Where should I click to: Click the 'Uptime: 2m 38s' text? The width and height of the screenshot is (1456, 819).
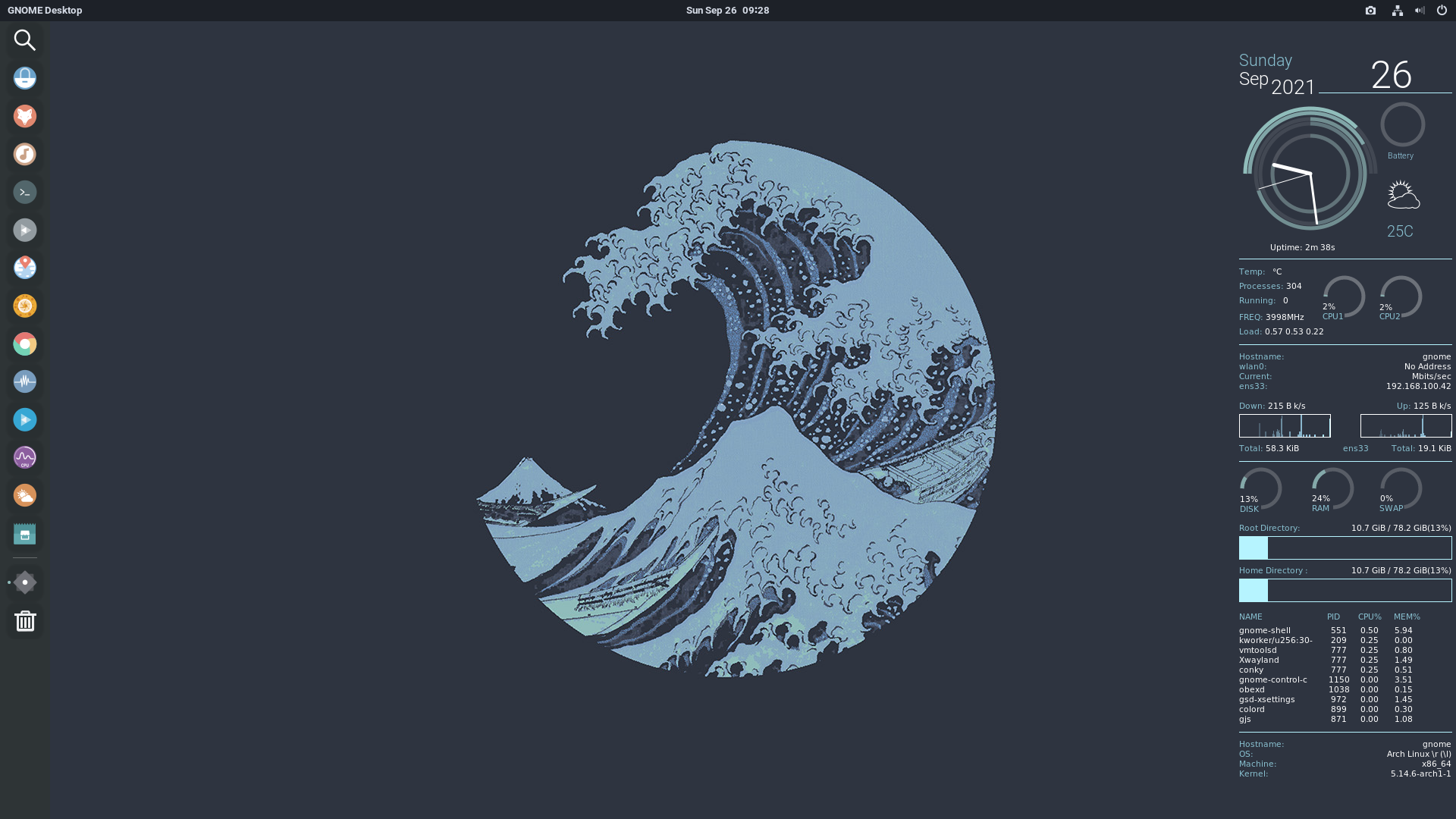(1302, 247)
